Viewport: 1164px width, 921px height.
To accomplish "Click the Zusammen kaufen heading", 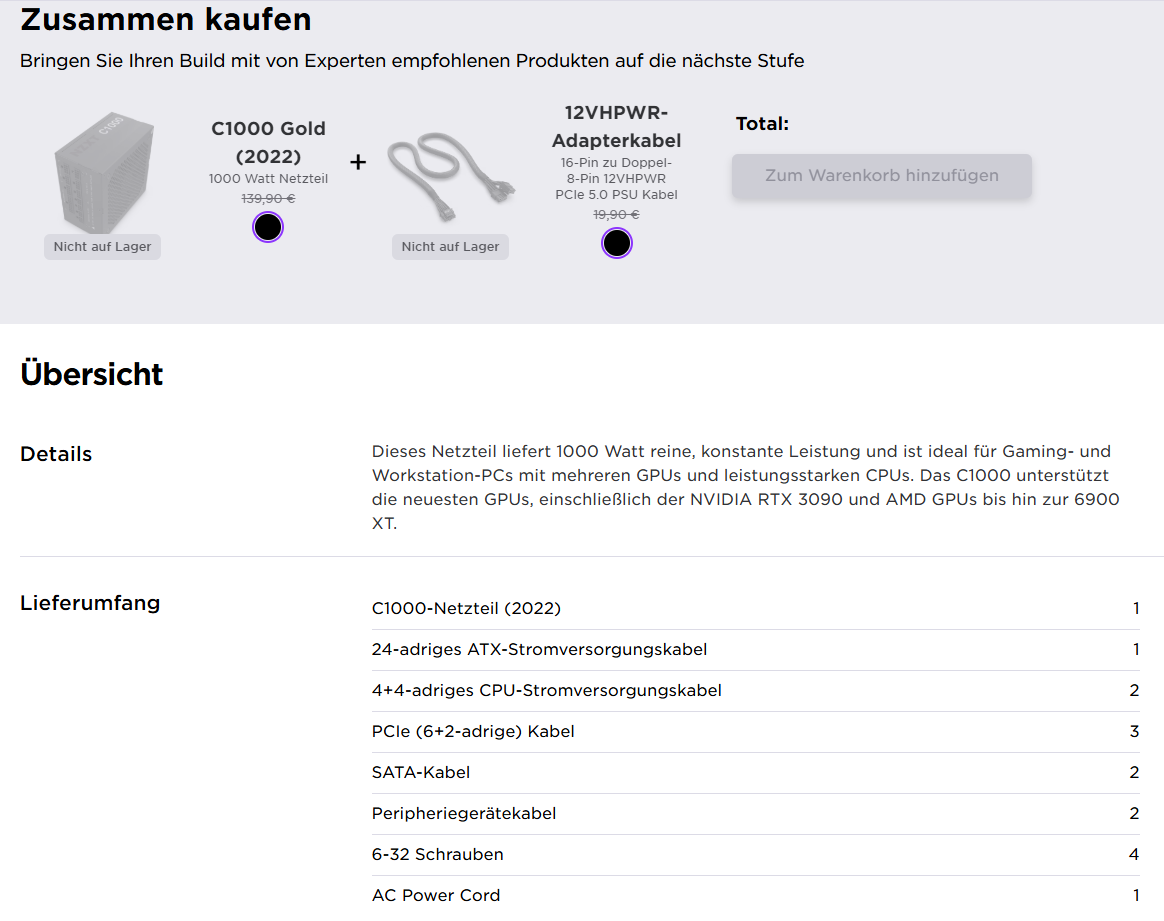I will (x=166, y=20).
